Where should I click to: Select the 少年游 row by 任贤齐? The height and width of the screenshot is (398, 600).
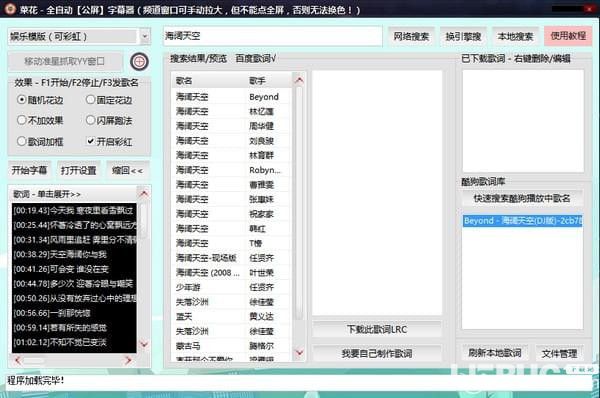click(232, 287)
